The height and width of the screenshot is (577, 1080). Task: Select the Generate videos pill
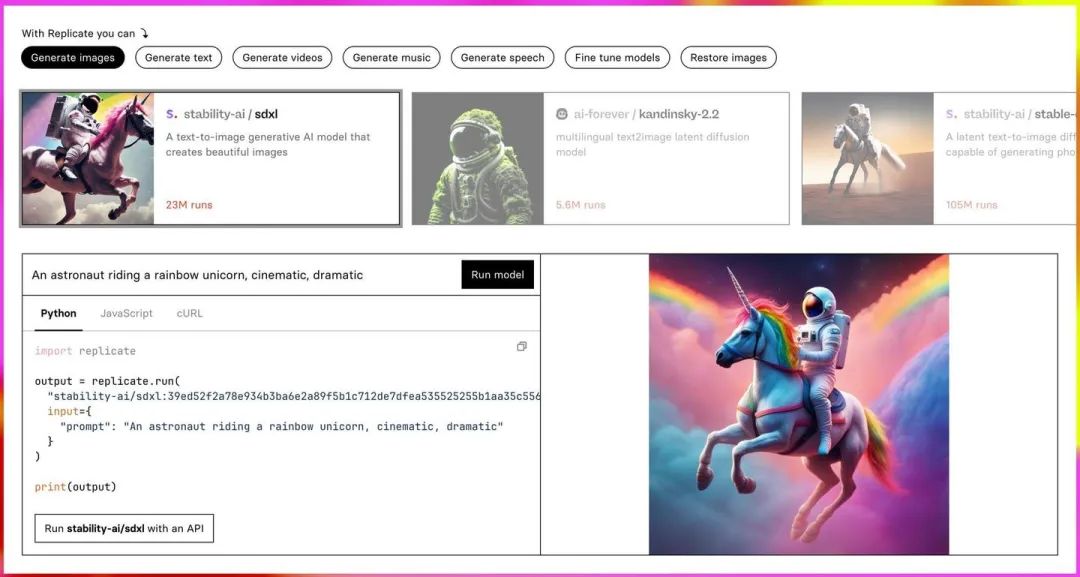point(283,58)
